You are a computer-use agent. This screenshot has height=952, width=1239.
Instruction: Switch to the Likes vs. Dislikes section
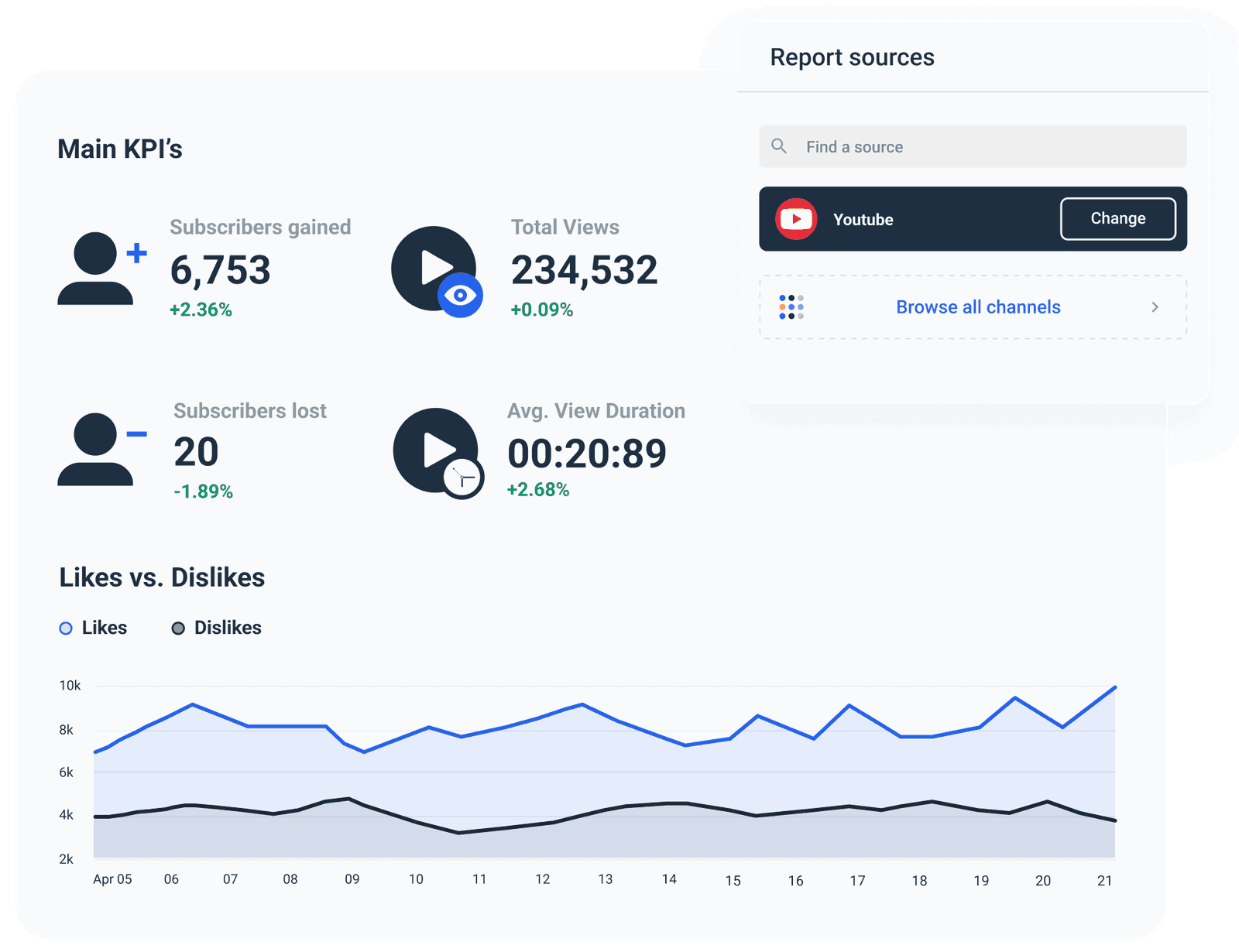pyautogui.click(x=162, y=577)
